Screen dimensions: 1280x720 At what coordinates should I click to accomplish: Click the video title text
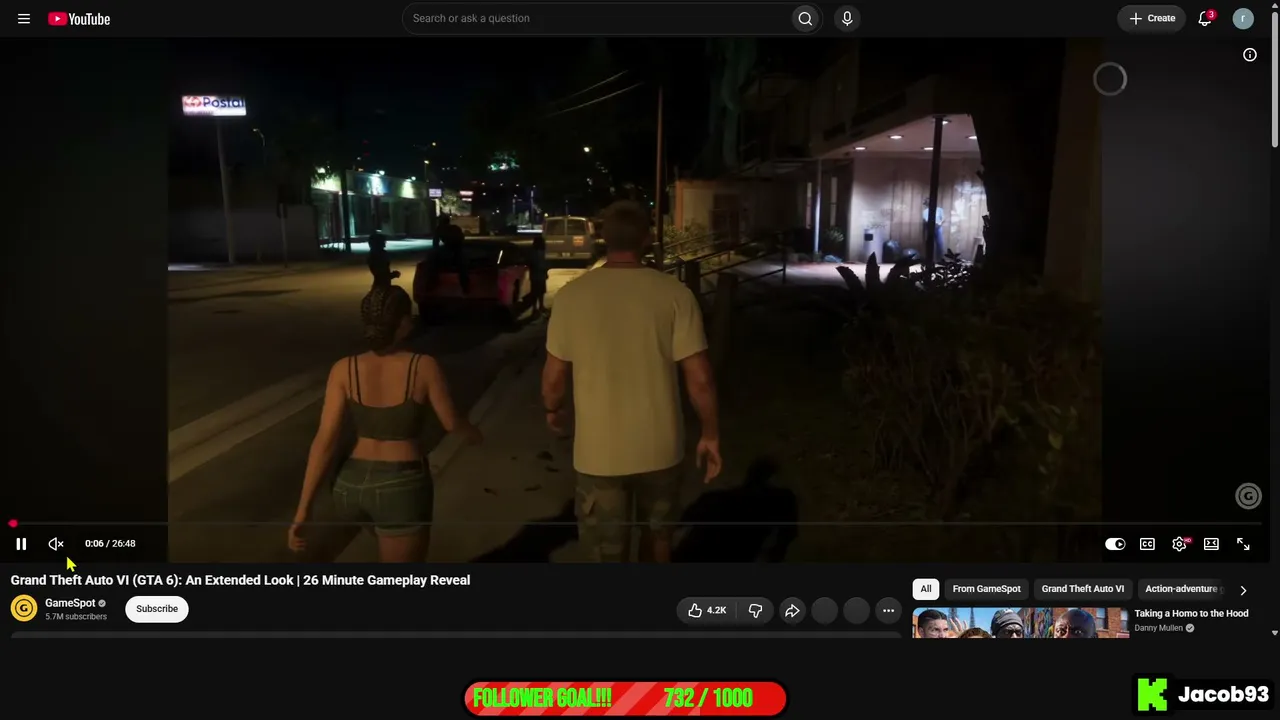(240, 580)
